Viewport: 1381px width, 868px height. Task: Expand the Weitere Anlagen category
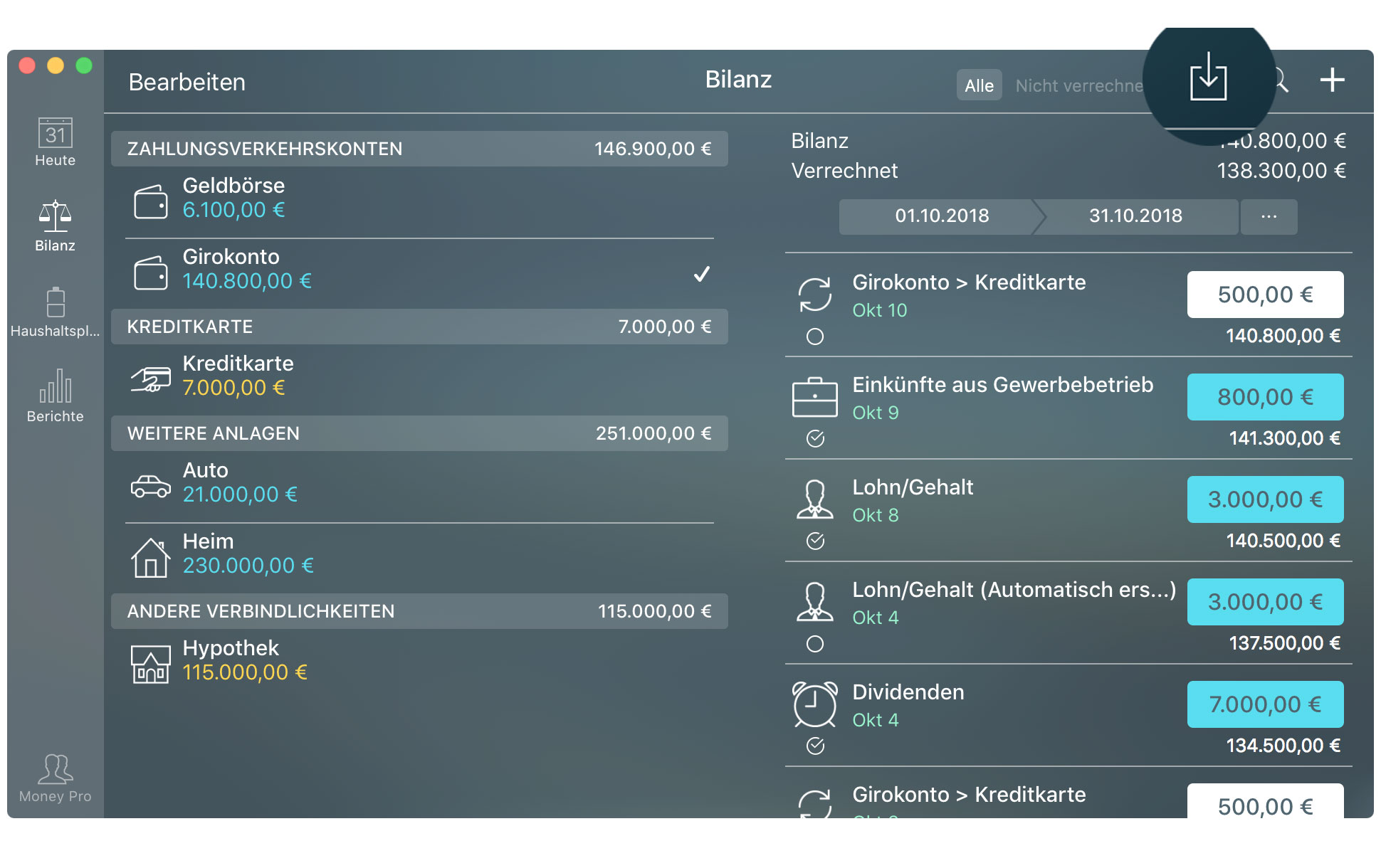pos(424,434)
